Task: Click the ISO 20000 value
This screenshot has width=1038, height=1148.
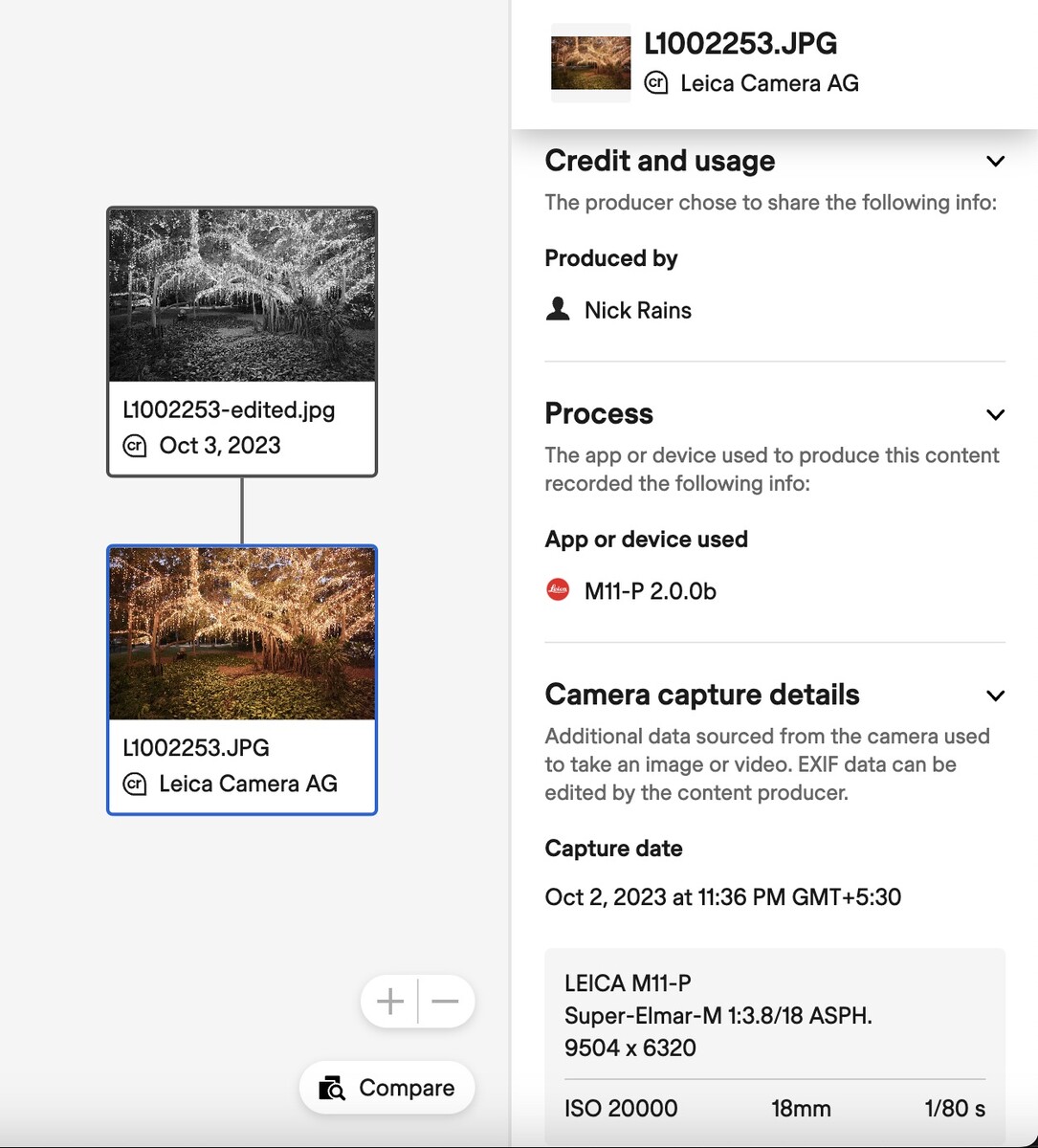Action: pyautogui.click(x=621, y=1109)
